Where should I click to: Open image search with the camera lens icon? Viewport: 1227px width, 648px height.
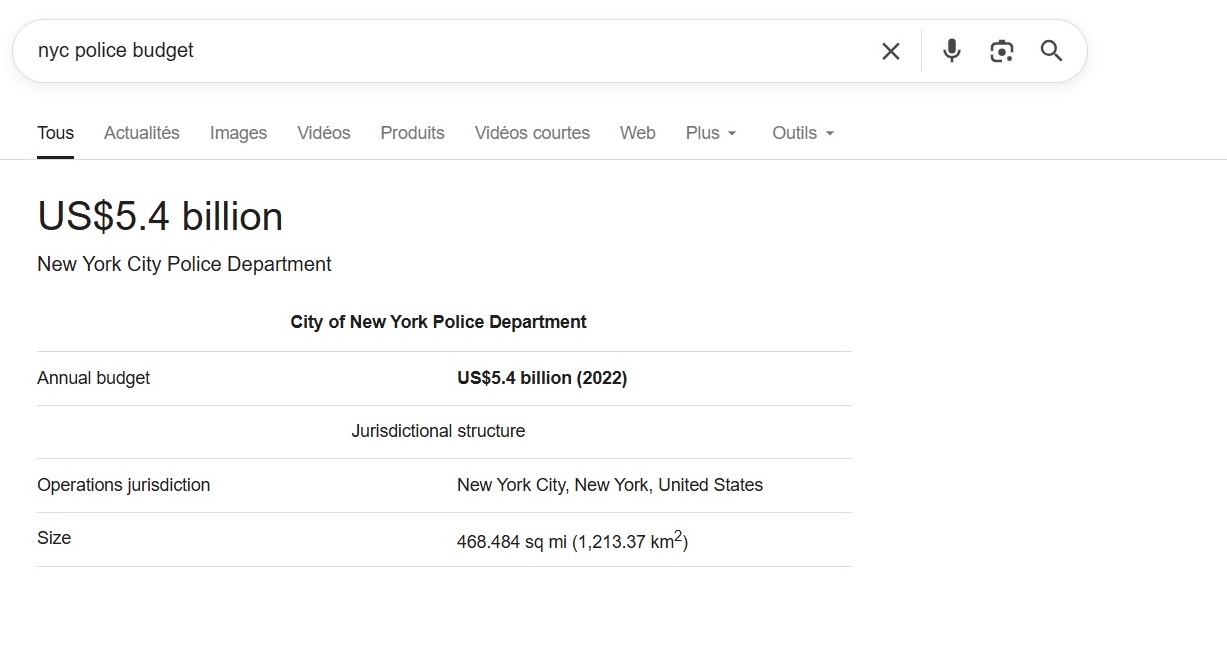[x=1001, y=51]
